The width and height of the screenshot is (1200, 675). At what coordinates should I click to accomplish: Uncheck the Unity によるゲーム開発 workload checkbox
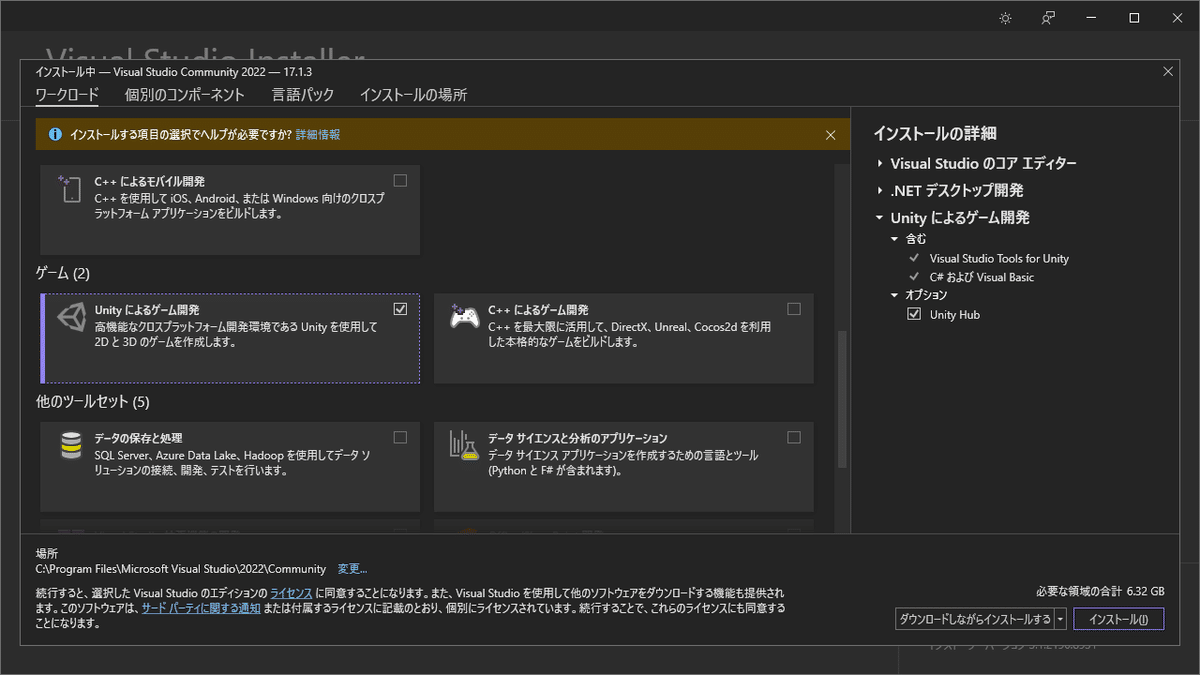pyautogui.click(x=401, y=309)
